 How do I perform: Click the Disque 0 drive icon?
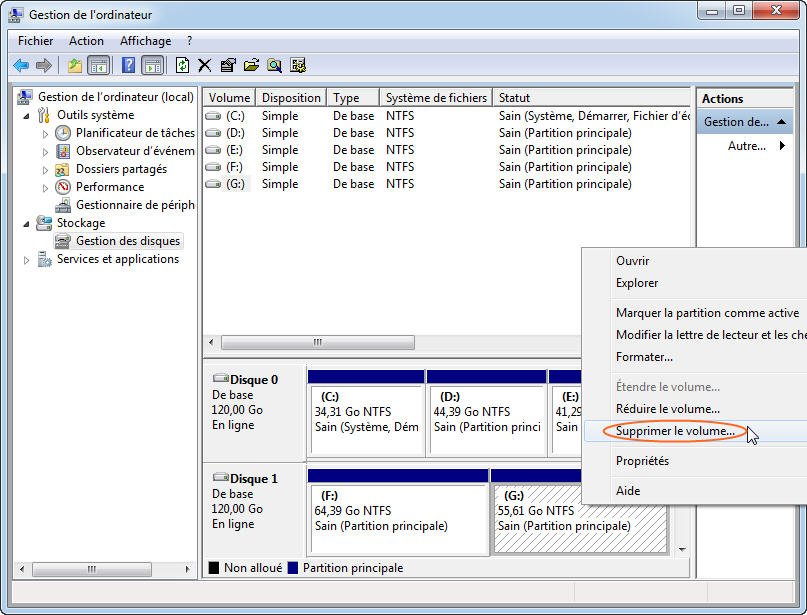pyautogui.click(x=221, y=378)
